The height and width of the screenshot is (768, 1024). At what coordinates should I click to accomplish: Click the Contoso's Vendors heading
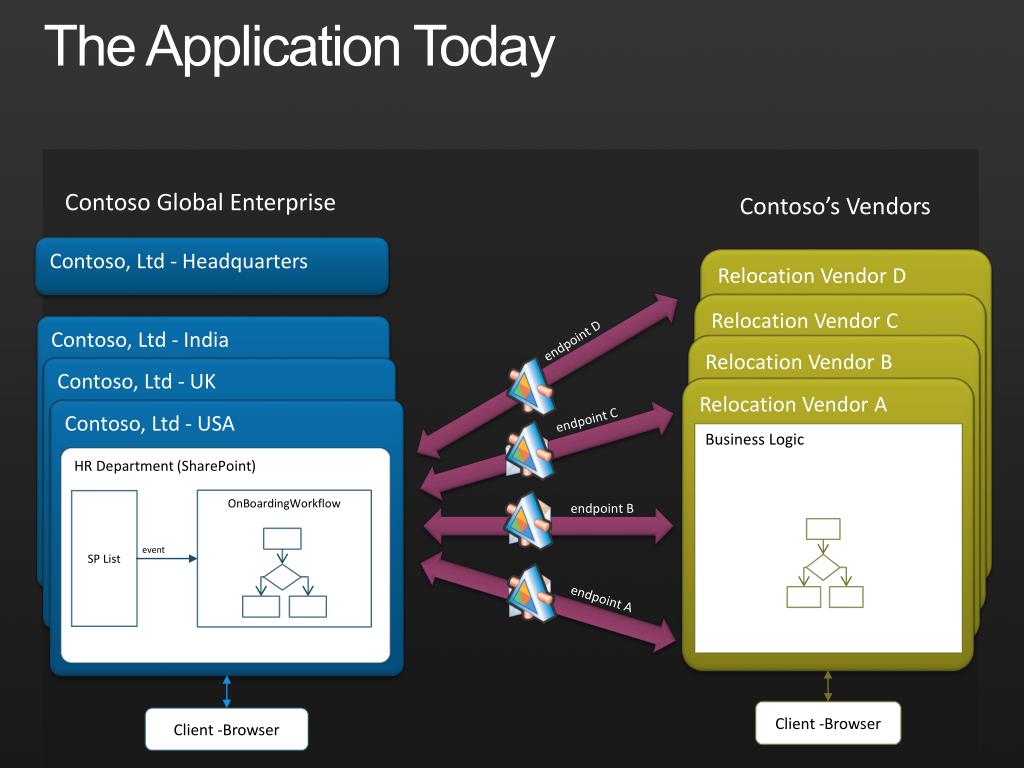pos(835,206)
